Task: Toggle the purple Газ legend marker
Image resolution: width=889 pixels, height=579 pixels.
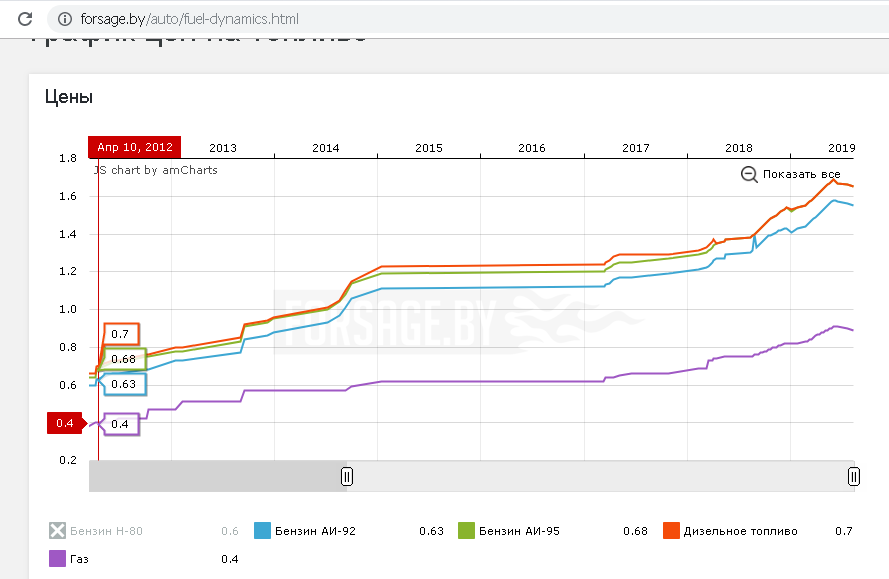Action: coord(58,559)
